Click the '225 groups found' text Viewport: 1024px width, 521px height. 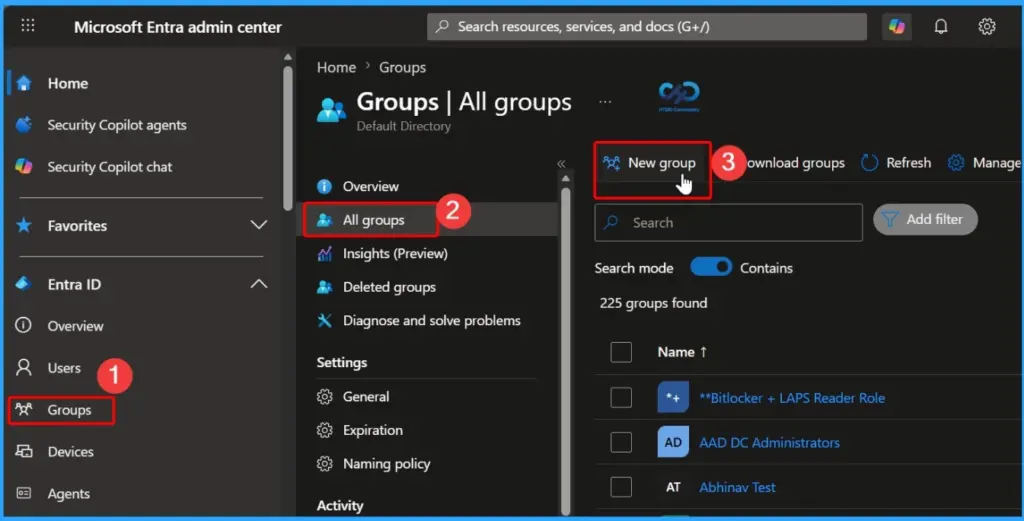pos(653,303)
